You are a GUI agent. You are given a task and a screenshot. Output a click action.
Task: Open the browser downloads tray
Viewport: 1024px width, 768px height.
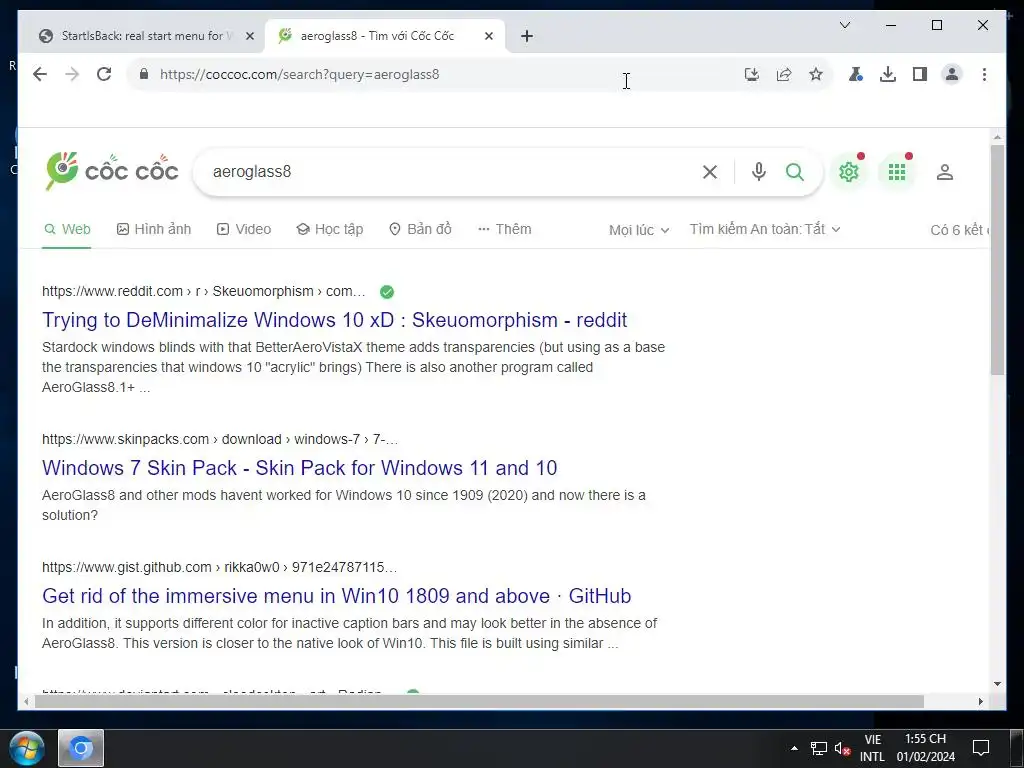(888, 74)
